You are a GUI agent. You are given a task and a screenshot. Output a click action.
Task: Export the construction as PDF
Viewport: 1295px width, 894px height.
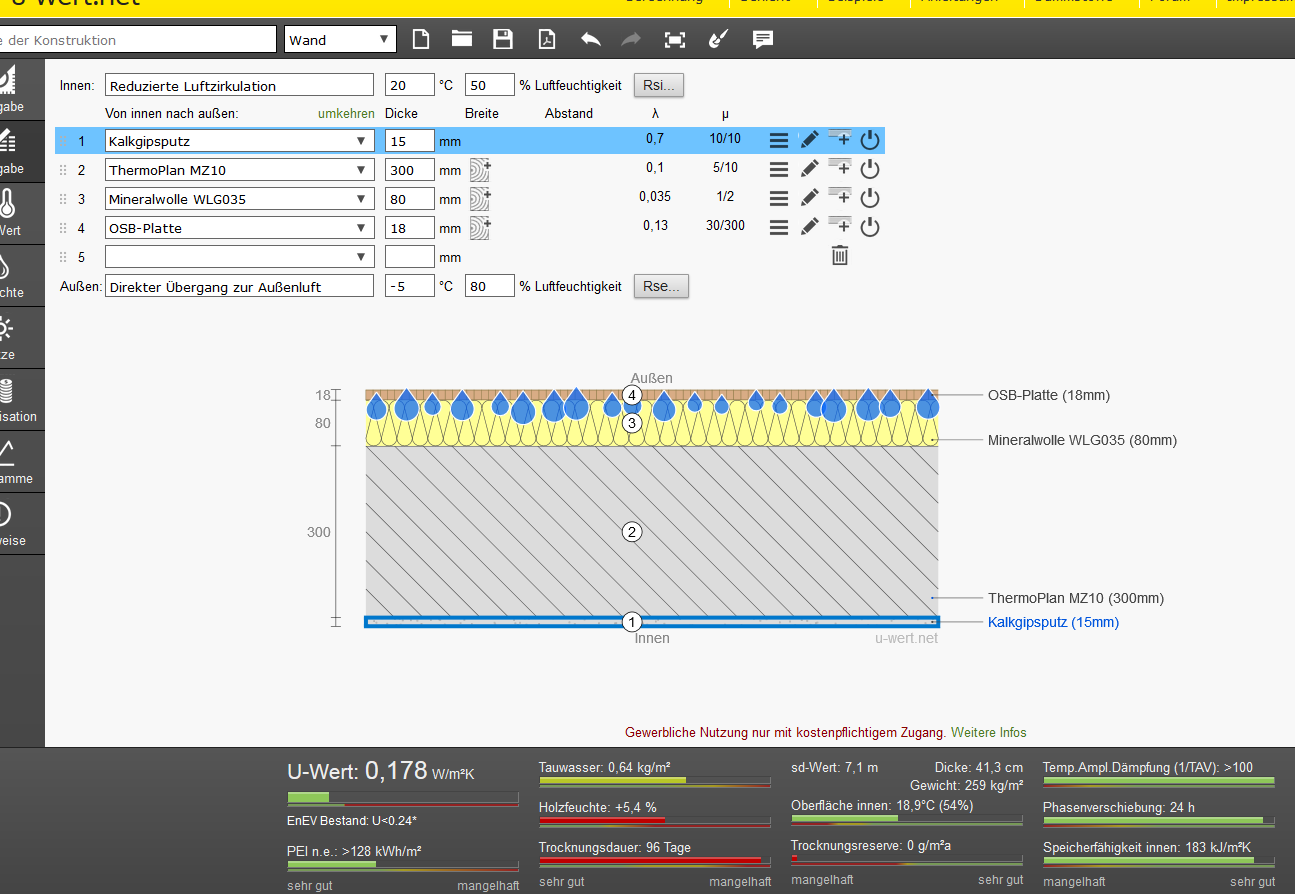point(546,40)
